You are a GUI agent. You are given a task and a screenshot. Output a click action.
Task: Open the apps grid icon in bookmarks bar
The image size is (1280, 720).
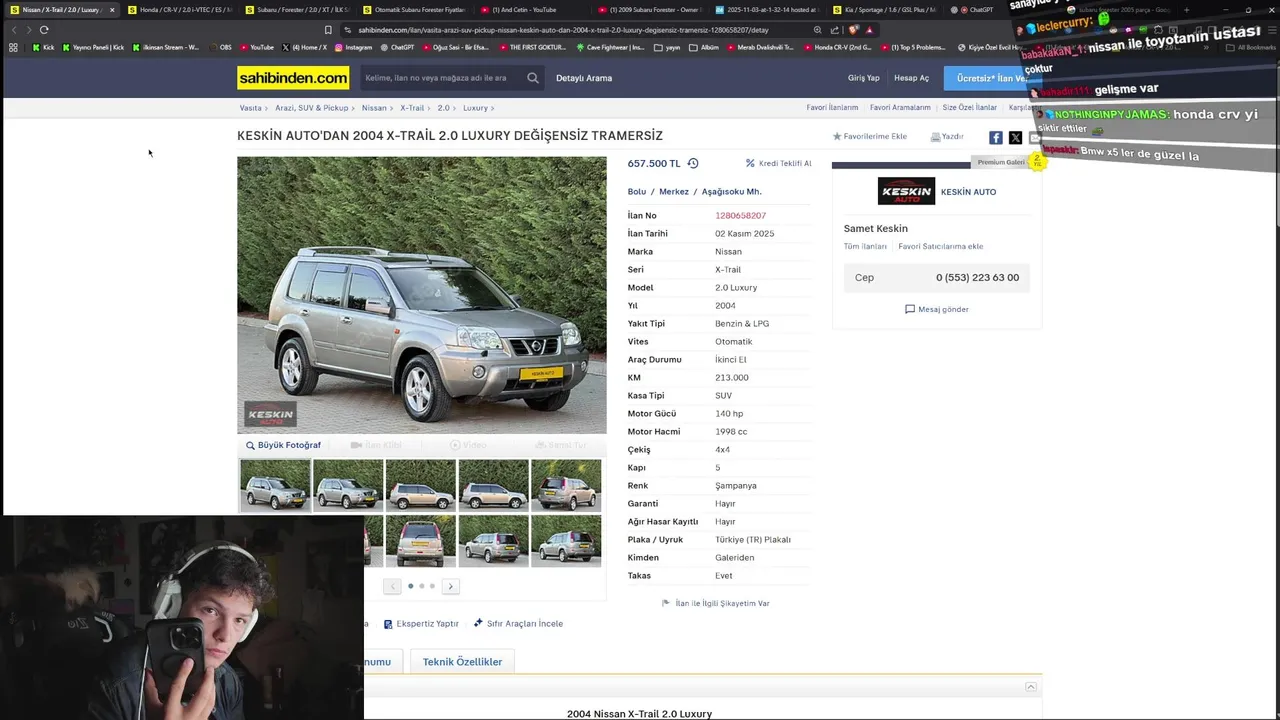pos(13,47)
